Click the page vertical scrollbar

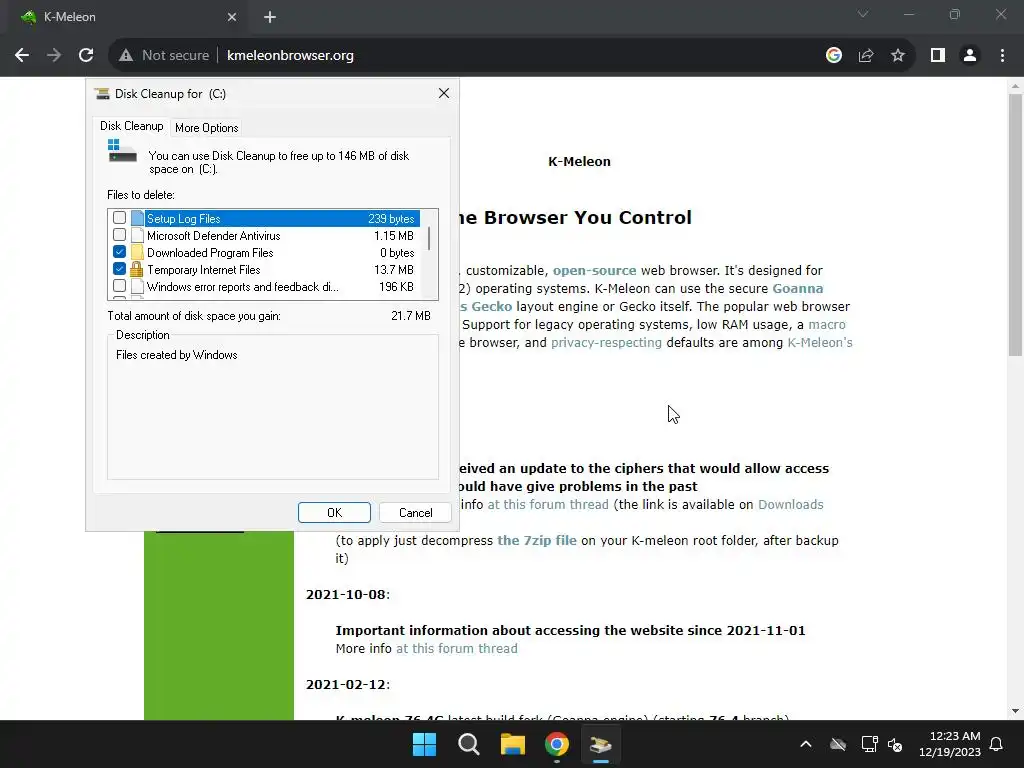coord(1015,225)
